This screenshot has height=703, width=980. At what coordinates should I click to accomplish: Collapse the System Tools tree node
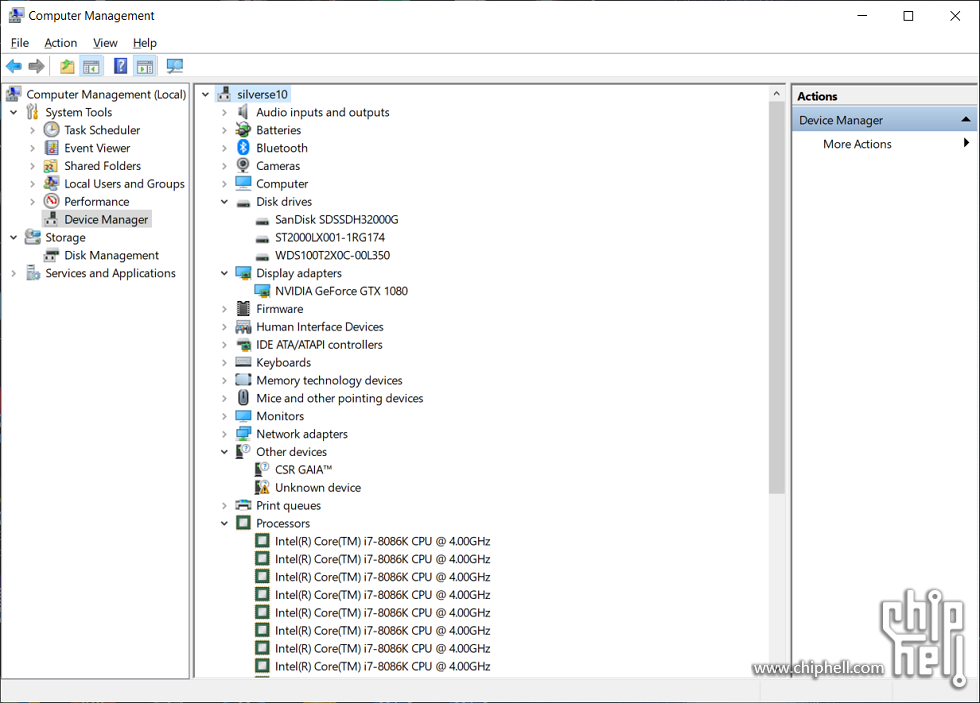[x=14, y=112]
